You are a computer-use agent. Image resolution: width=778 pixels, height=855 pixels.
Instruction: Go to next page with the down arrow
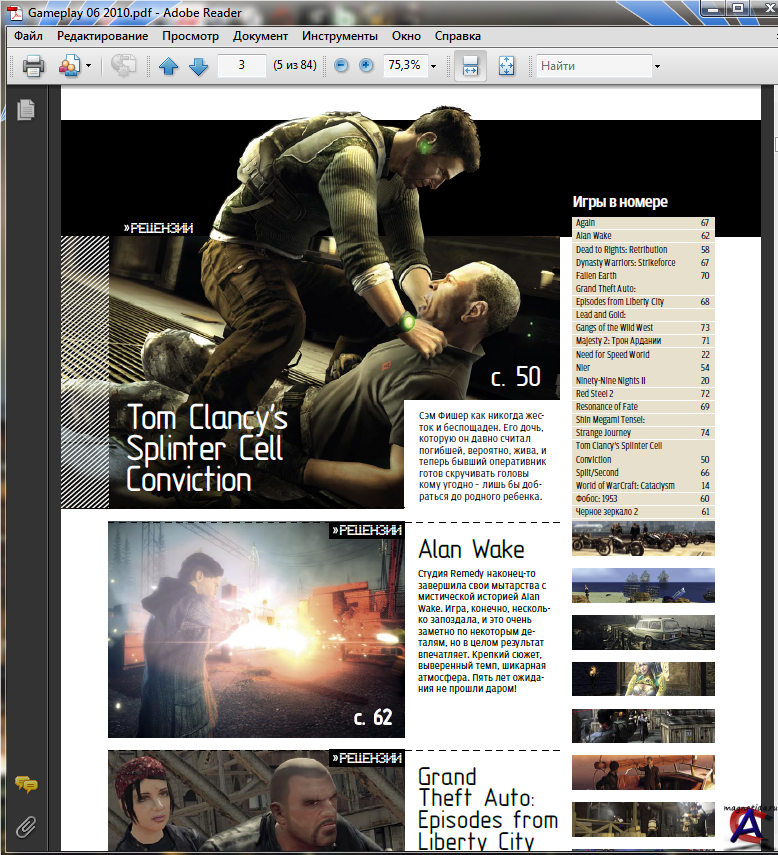click(199, 66)
